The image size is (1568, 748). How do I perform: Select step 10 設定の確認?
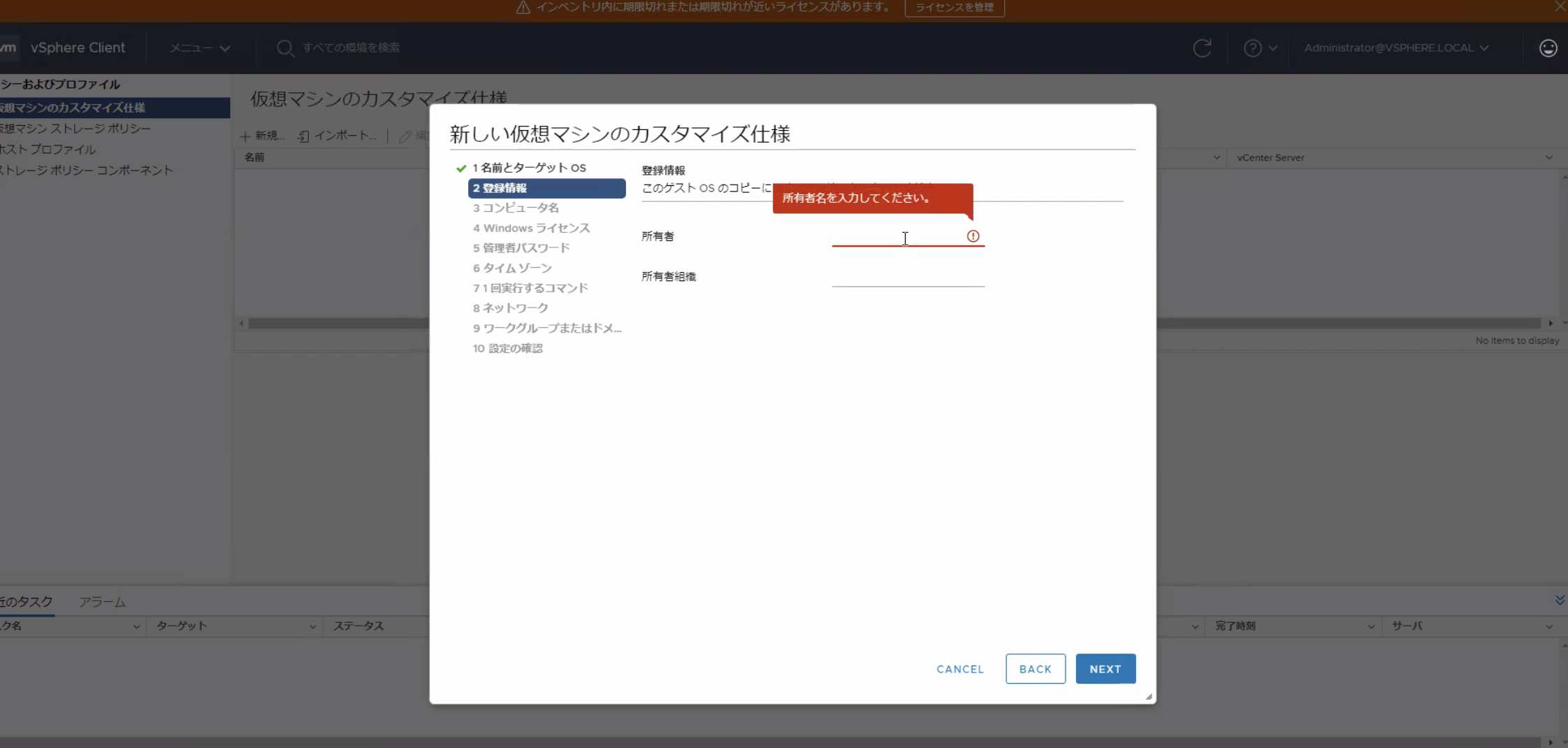[x=507, y=348]
